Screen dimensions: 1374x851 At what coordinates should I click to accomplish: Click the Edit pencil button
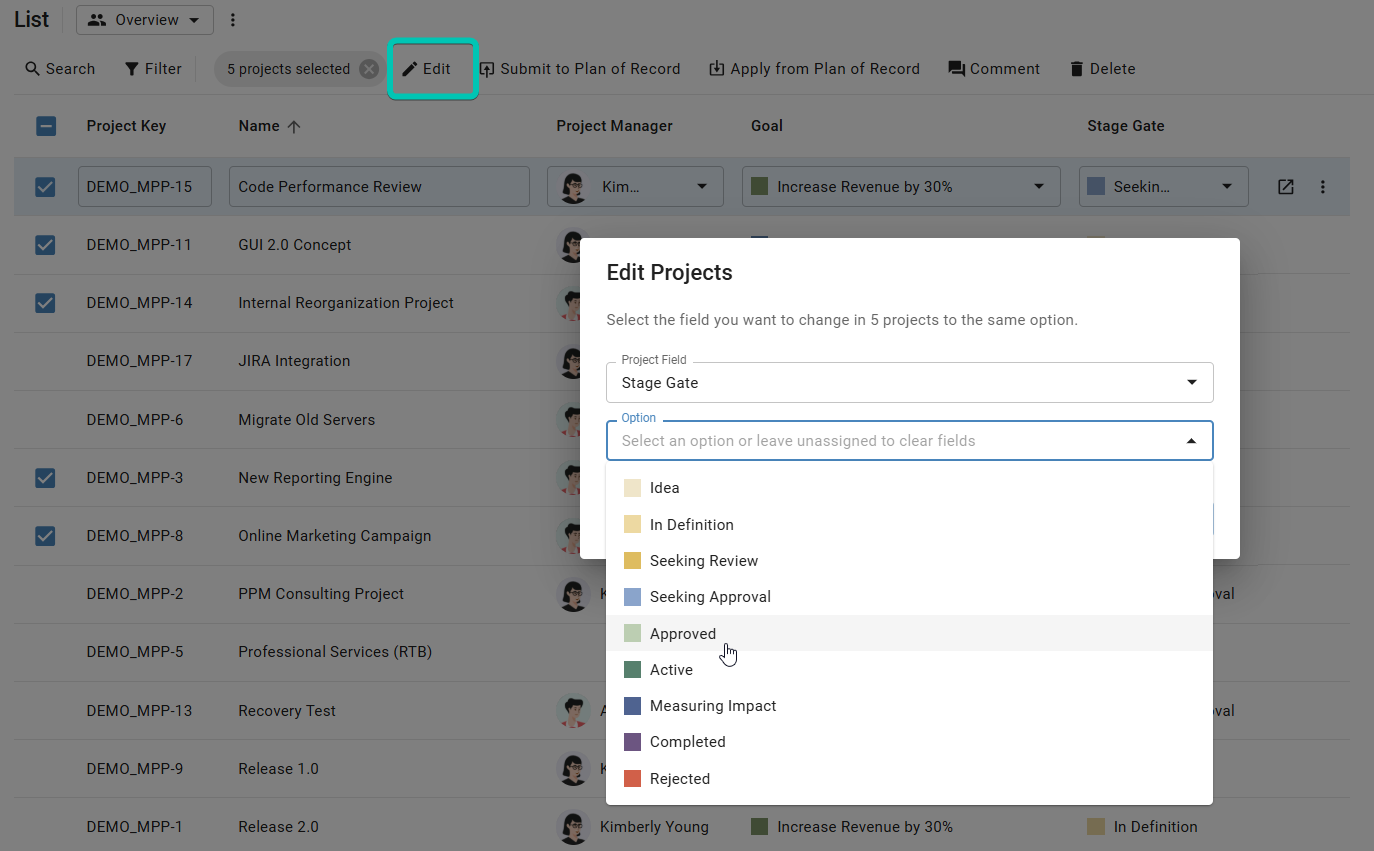[426, 69]
